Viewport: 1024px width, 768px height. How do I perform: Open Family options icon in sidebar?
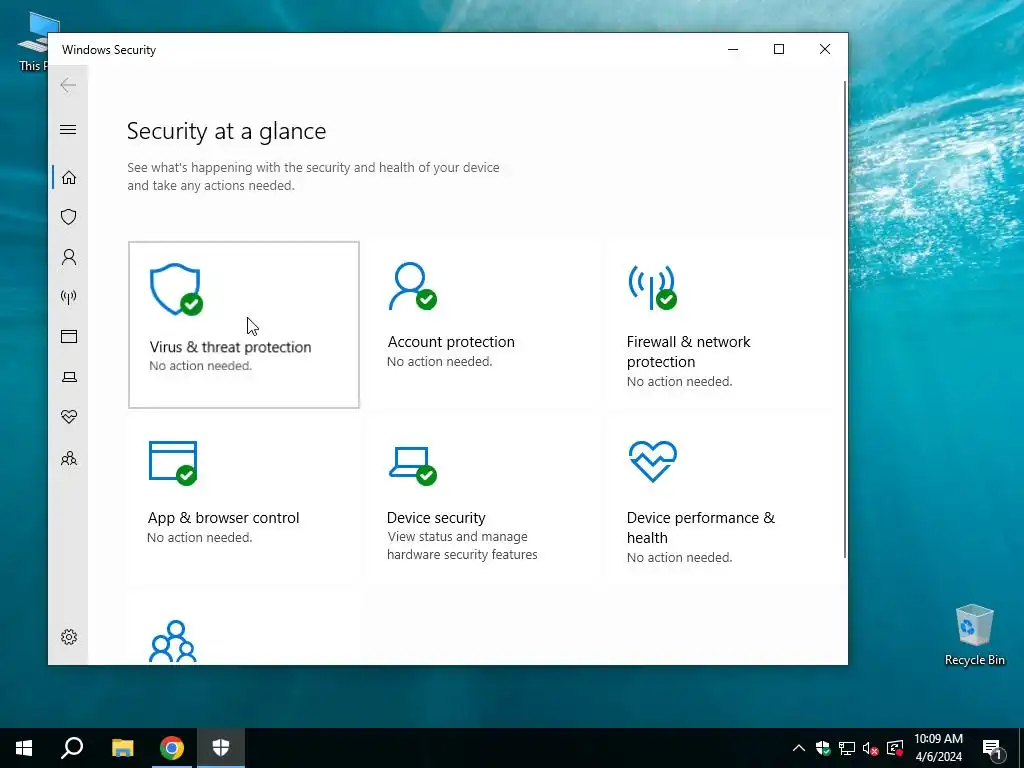69,458
